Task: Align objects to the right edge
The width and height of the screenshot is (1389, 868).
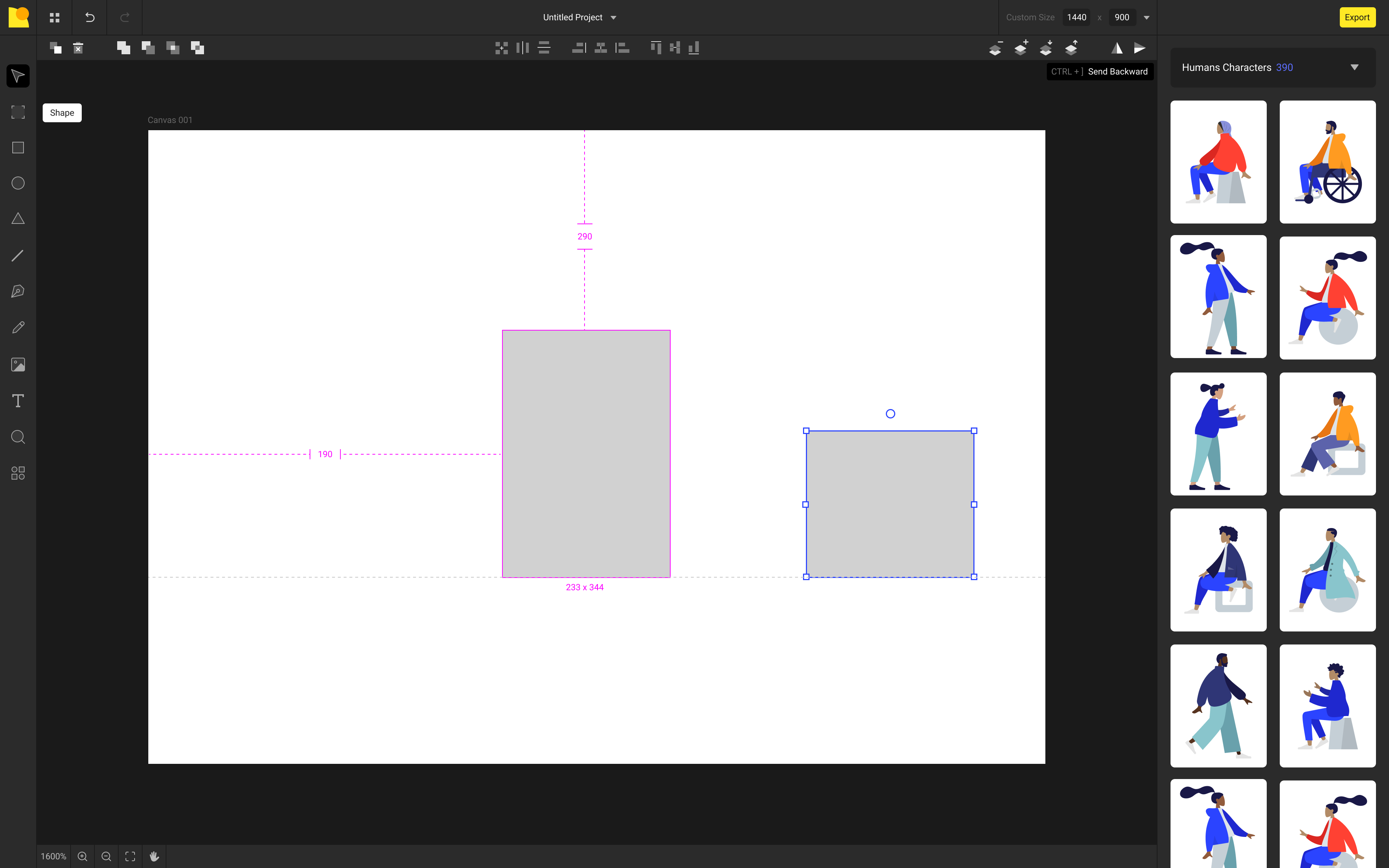Action: [579, 48]
